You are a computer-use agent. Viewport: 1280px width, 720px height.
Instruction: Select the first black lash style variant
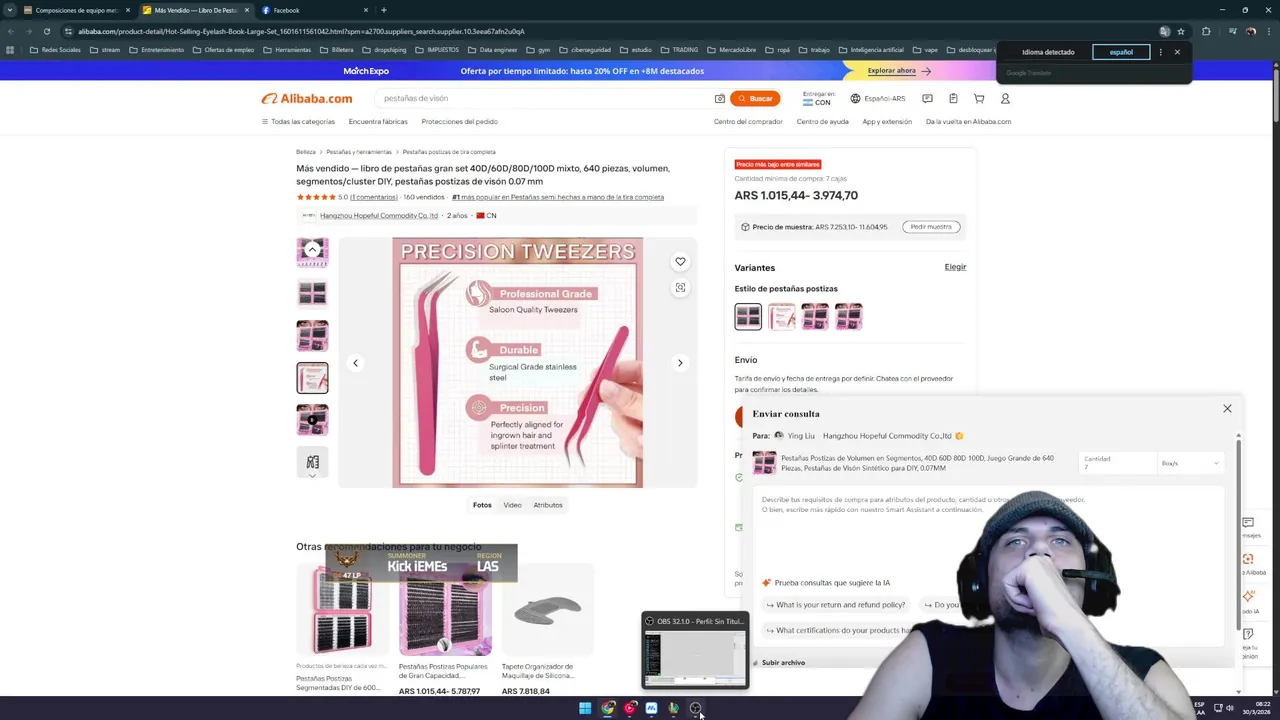click(748, 317)
